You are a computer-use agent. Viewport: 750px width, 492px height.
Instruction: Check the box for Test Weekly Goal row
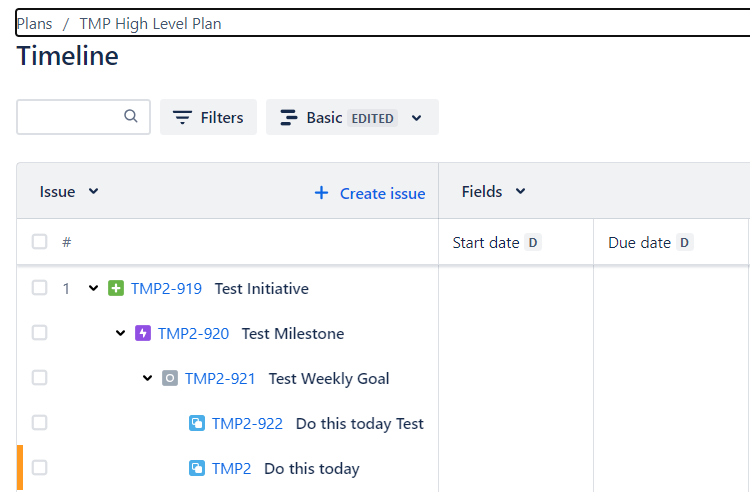[39, 378]
